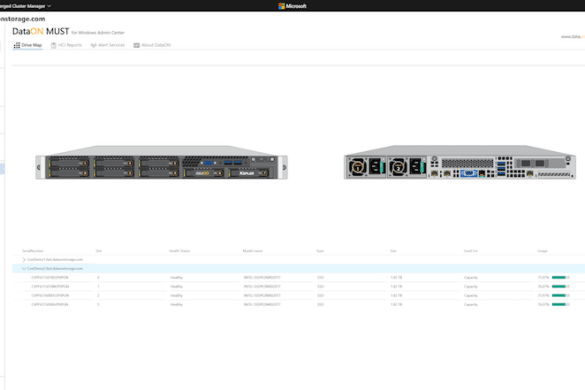Click the usage bar for slot 1
The image size is (585, 390).
coord(561,287)
